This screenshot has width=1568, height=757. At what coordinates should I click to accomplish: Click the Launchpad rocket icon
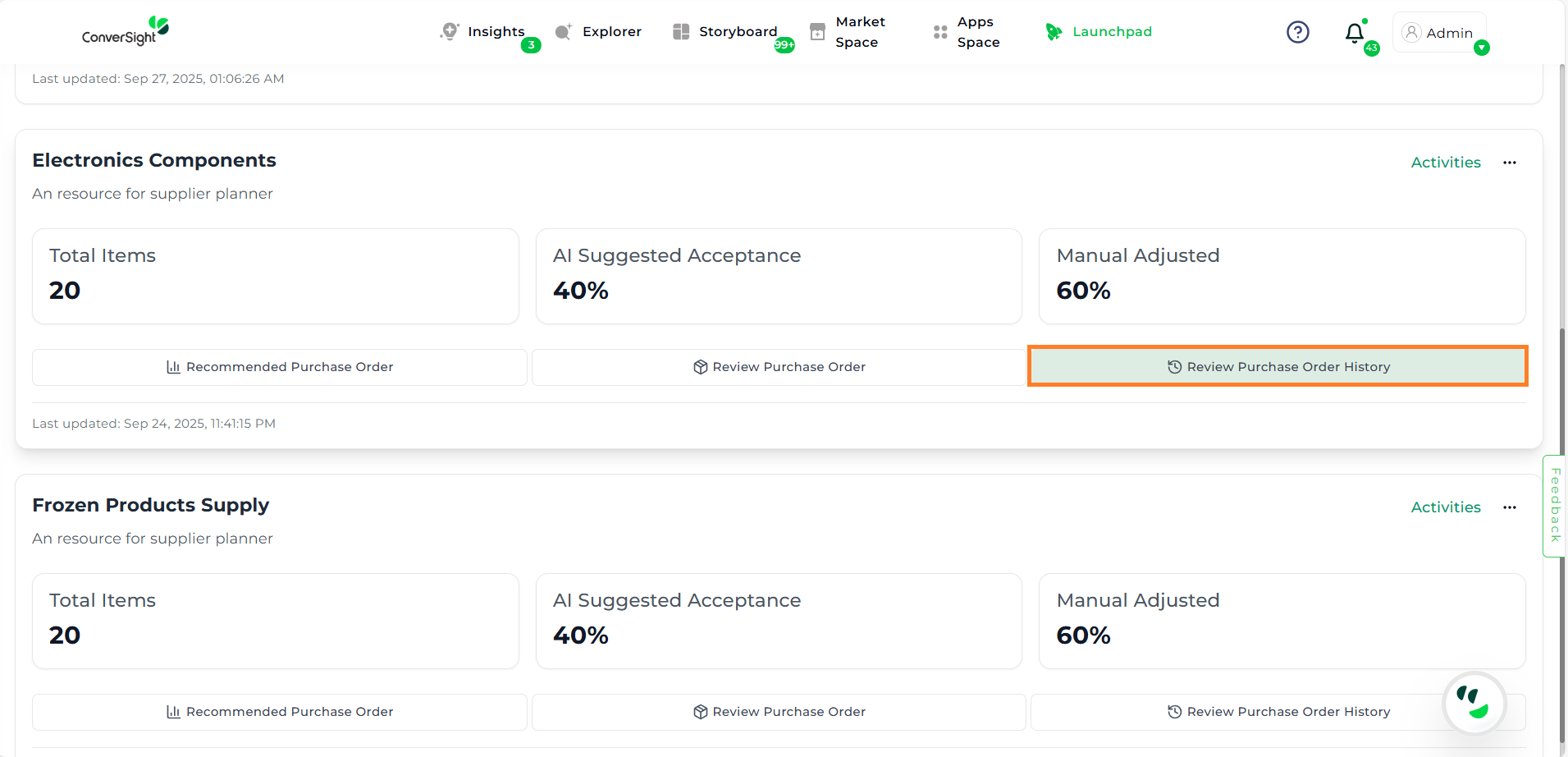1054,32
